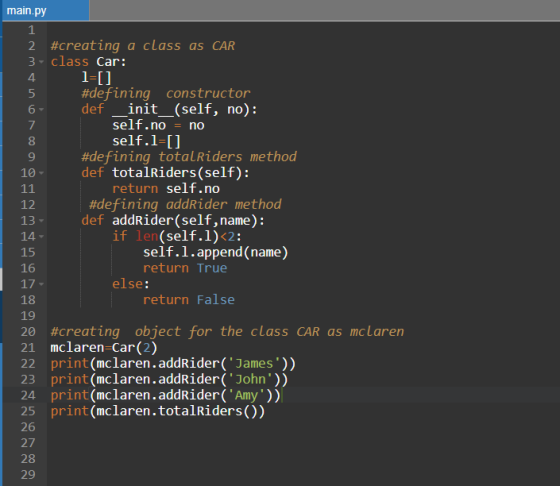Click 'return True' on line 16
560x486 pixels.
tap(185, 268)
